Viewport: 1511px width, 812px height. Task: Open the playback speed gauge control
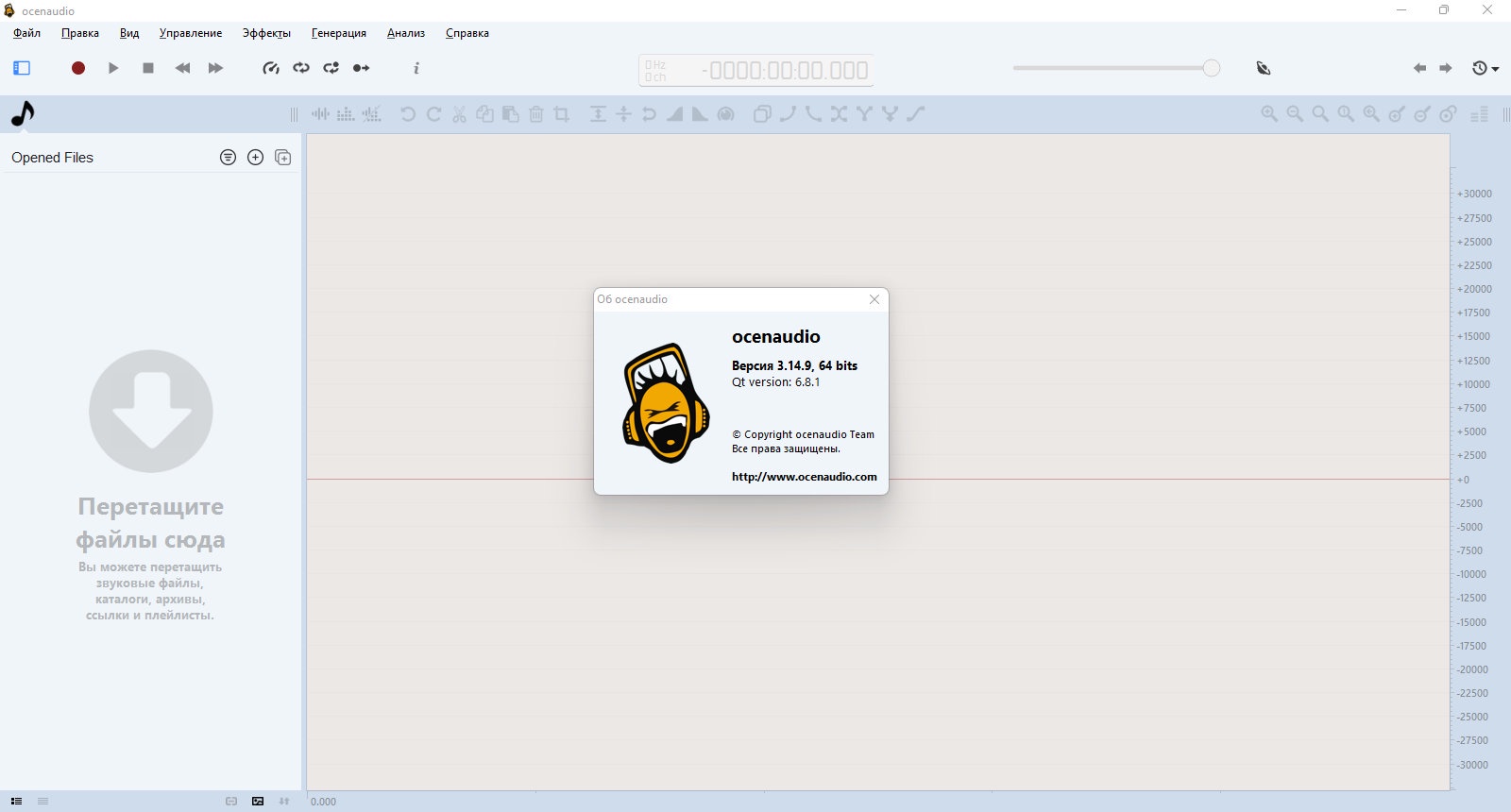click(271, 68)
